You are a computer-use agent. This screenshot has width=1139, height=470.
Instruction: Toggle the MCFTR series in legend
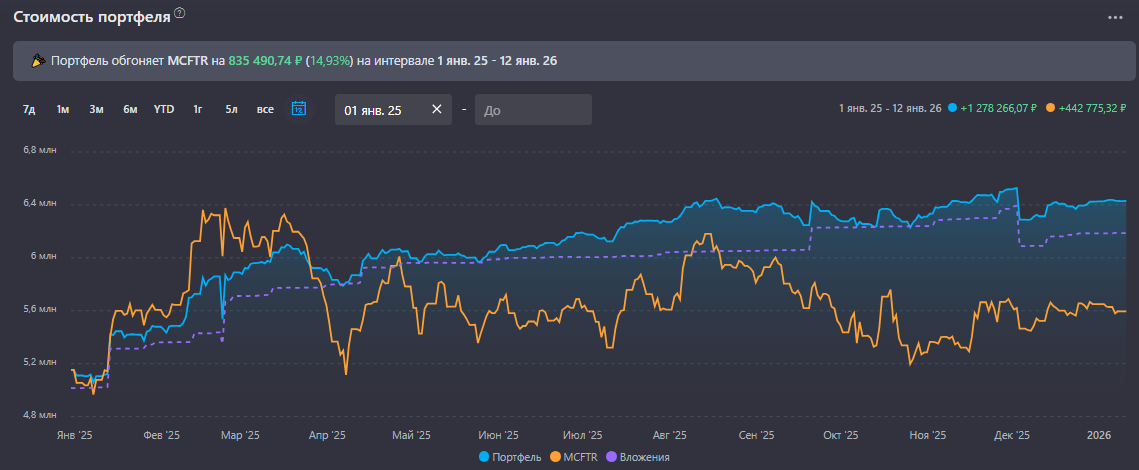(x=573, y=457)
